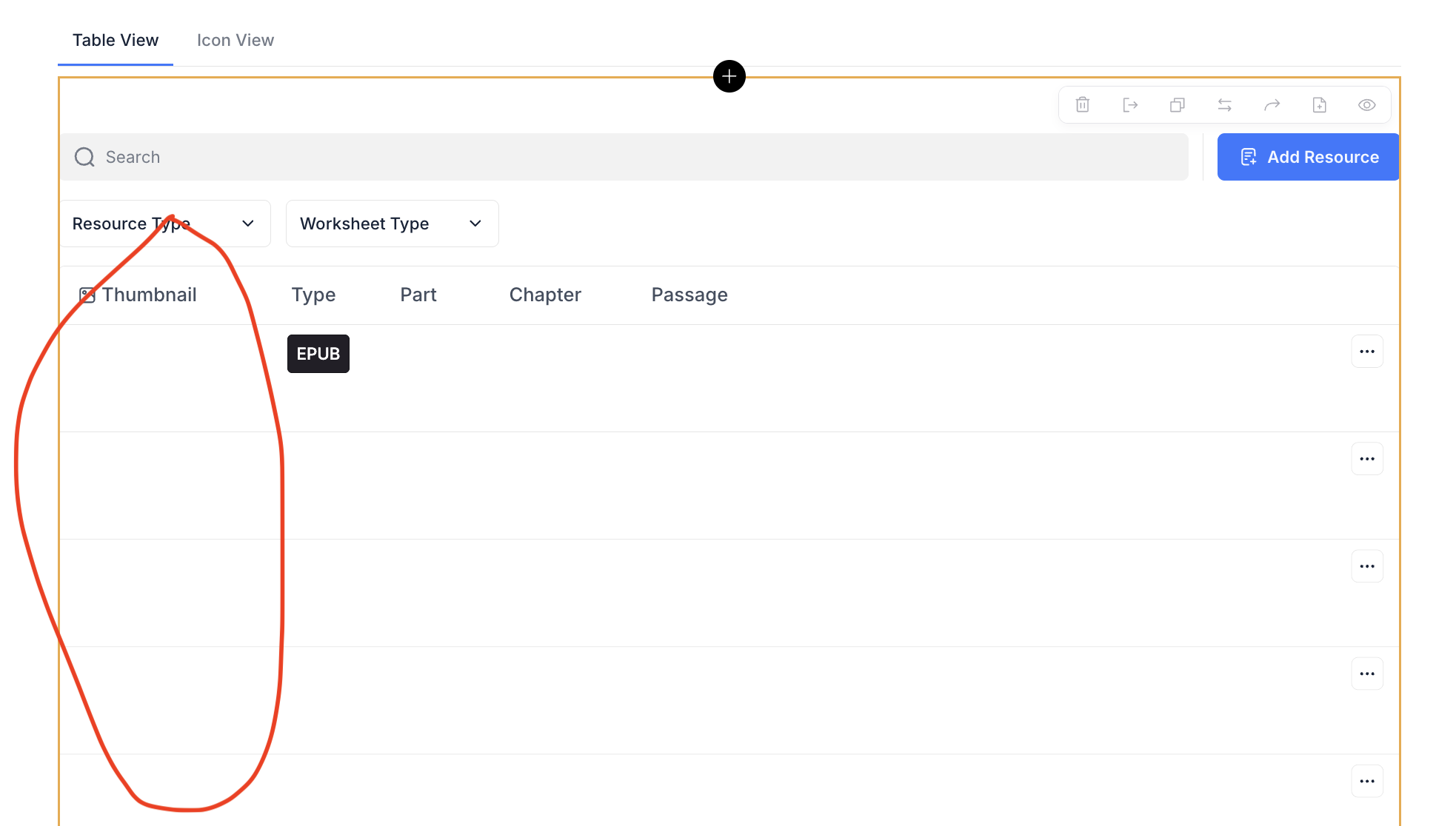This screenshot has width=1456, height=826.
Task: Expand the Worksheet Type dropdown
Action: [x=392, y=224]
